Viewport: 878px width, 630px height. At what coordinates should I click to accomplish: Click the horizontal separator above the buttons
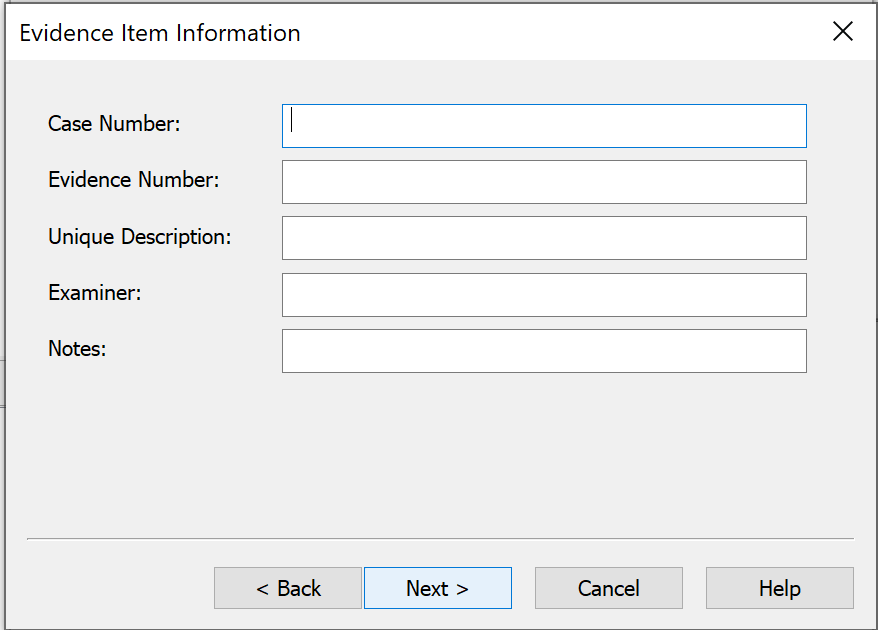click(x=440, y=539)
